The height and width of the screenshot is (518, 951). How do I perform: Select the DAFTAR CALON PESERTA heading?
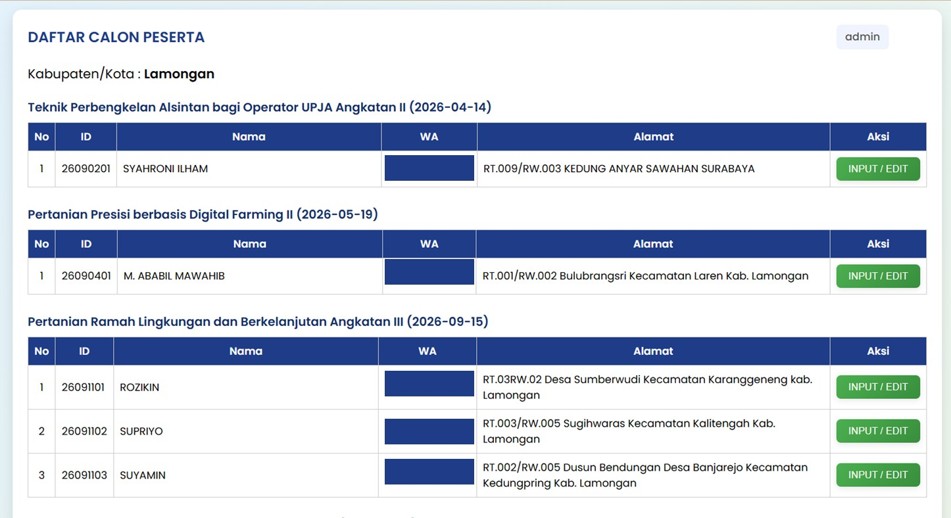116,37
